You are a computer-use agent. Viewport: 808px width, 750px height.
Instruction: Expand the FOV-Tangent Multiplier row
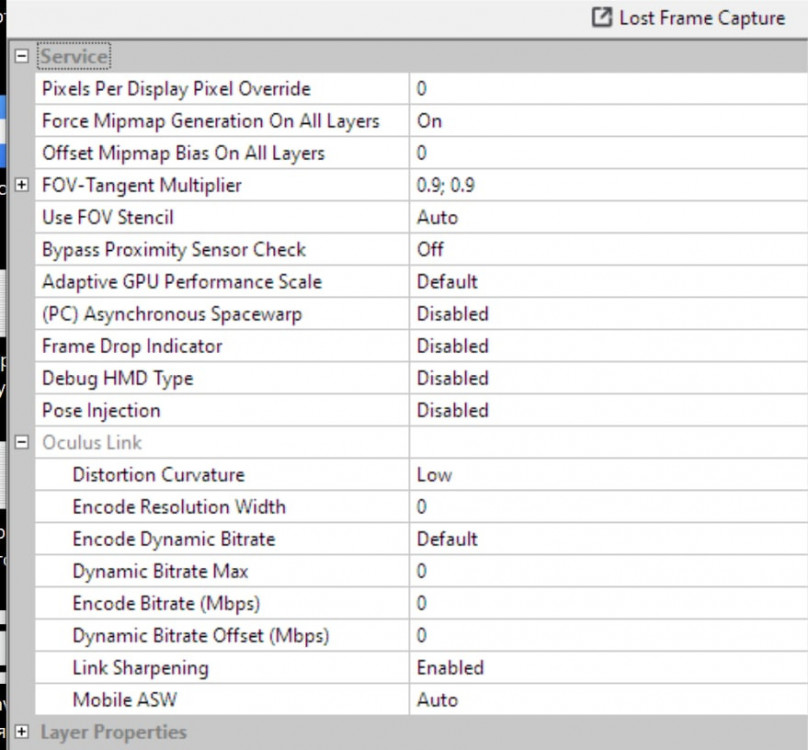click(x=22, y=185)
